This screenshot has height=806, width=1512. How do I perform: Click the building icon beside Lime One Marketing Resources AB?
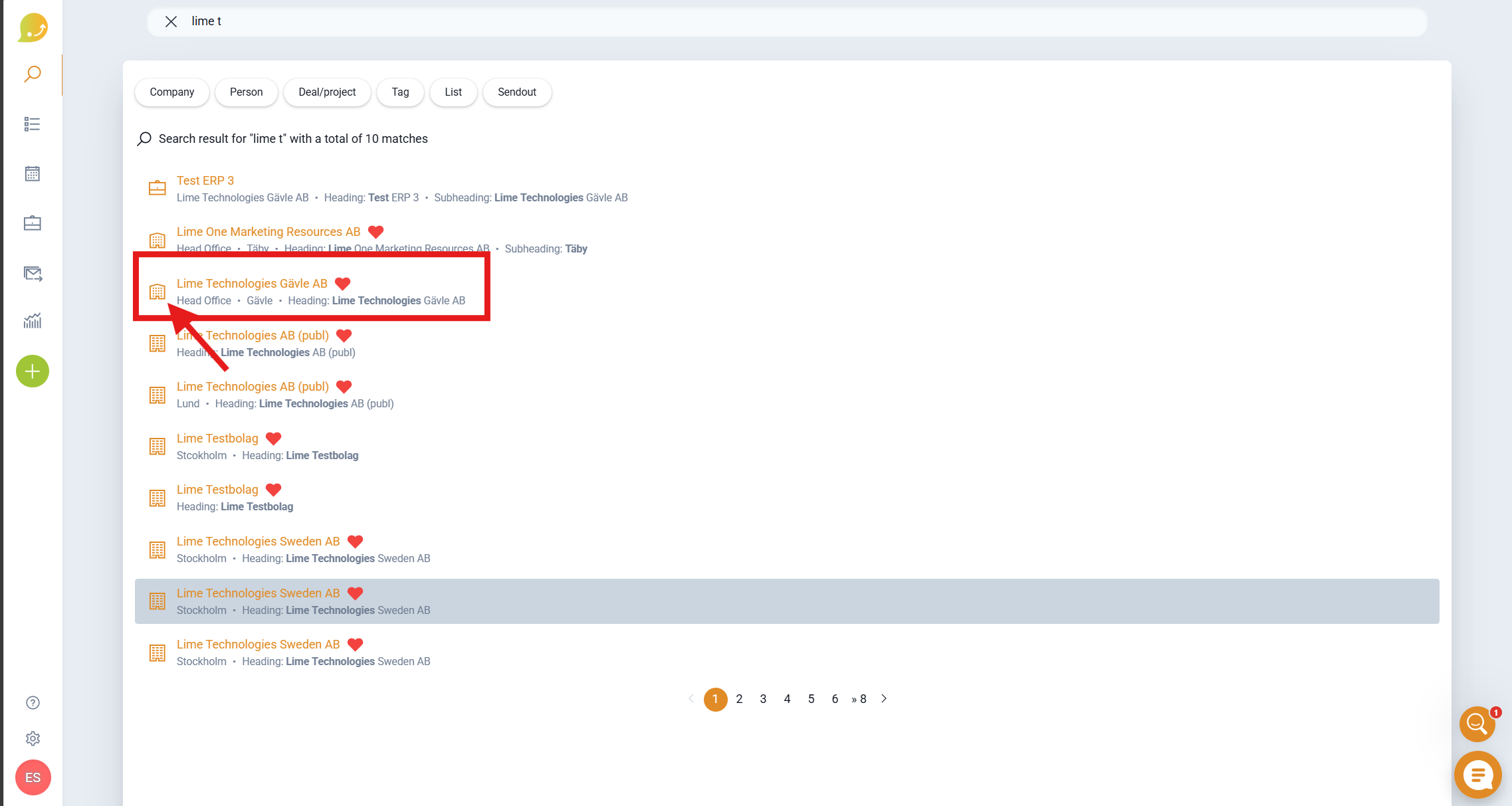(158, 240)
